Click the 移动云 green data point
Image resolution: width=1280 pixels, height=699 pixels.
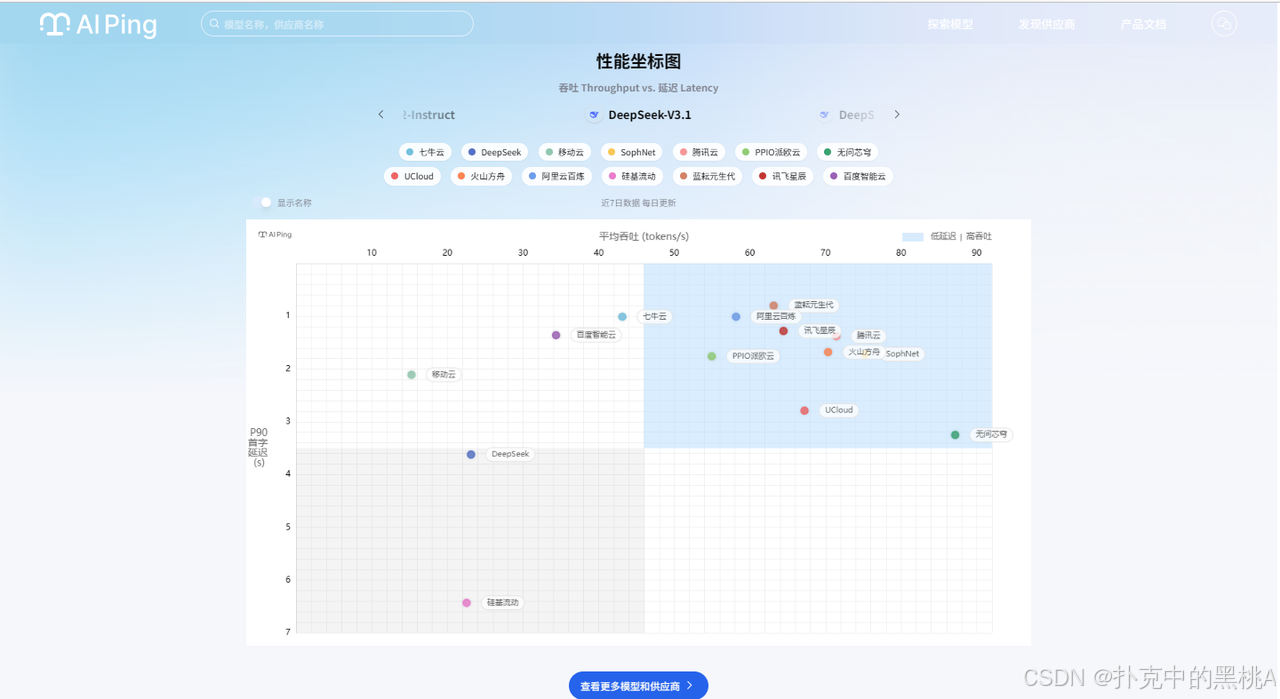point(411,375)
